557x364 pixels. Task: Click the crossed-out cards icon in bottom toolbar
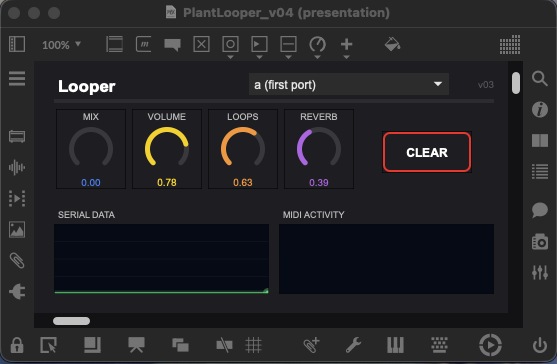(224, 345)
